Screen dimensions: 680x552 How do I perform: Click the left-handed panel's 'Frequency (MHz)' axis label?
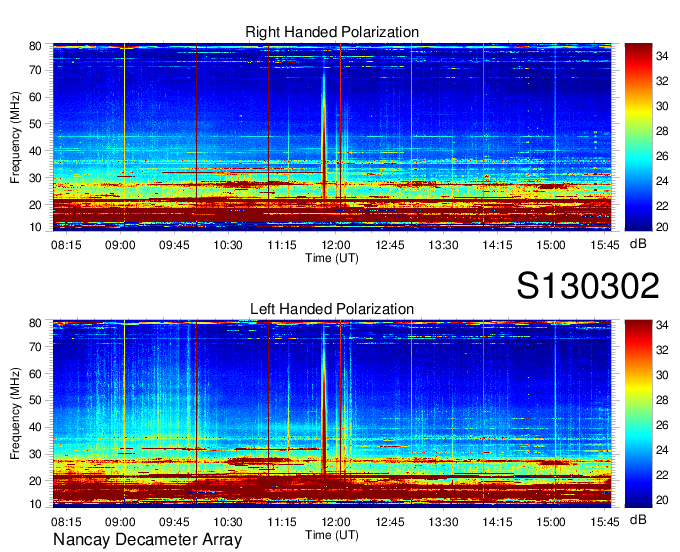pyautogui.click(x=15, y=414)
